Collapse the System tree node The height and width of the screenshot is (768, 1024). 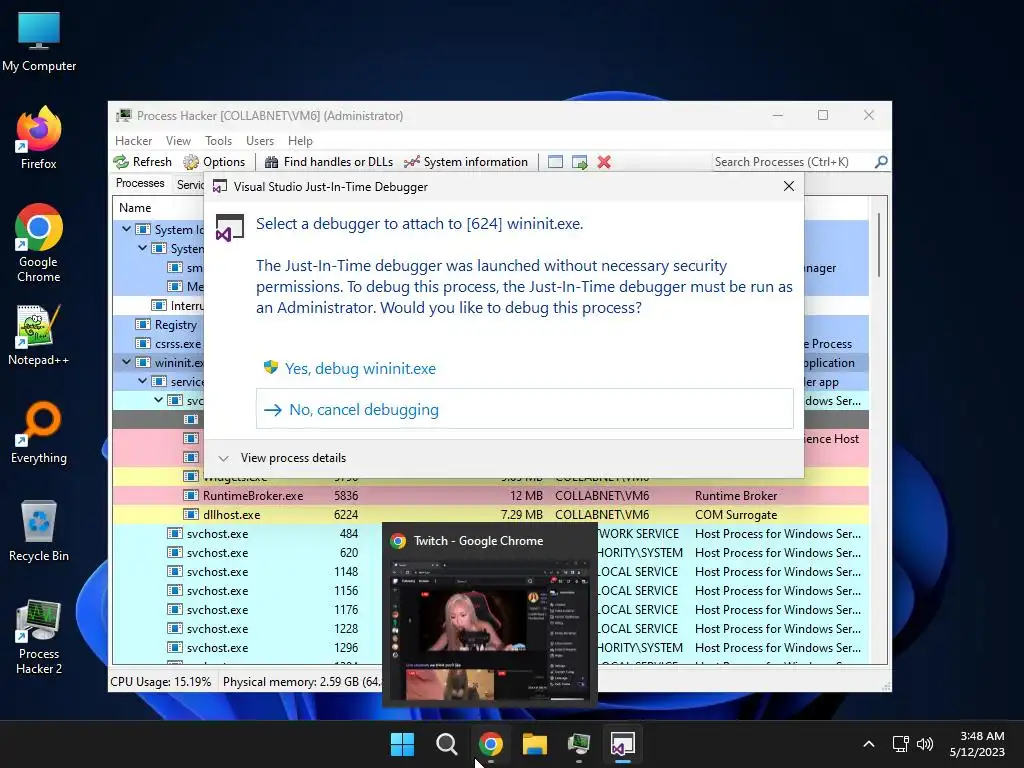142,248
